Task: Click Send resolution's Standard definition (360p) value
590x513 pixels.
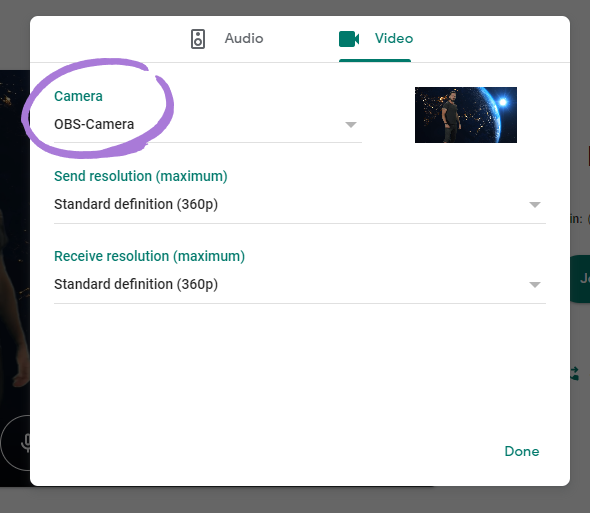Action: (x=136, y=204)
